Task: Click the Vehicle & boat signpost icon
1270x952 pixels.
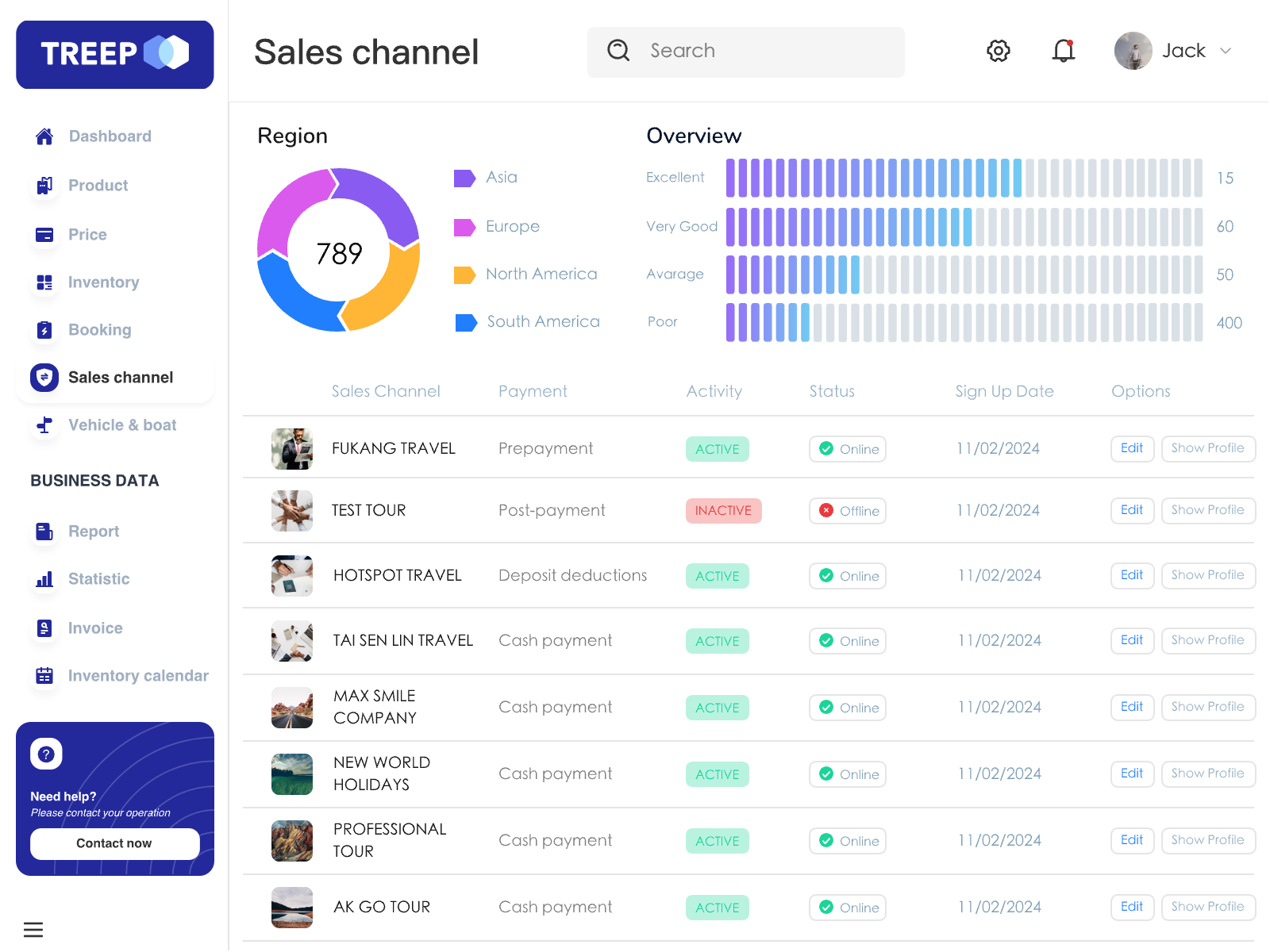Action: pyautogui.click(x=44, y=425)
